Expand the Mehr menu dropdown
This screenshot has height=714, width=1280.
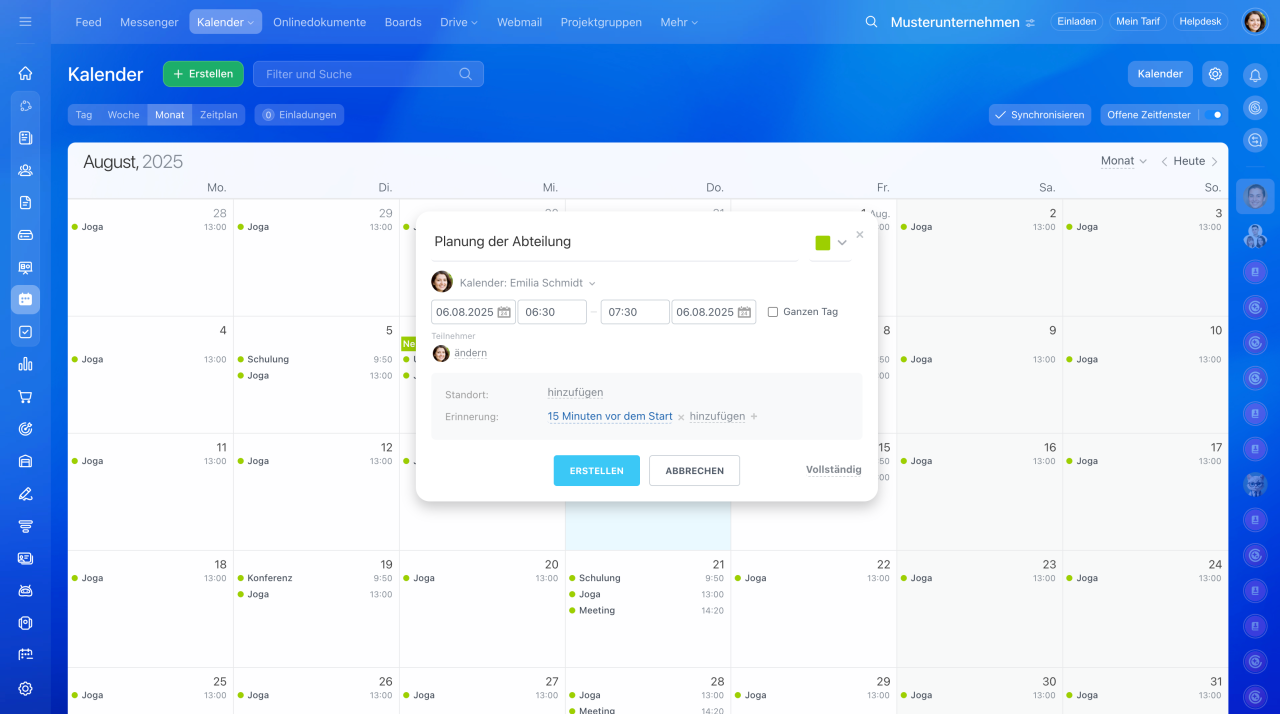coord(679,22)
